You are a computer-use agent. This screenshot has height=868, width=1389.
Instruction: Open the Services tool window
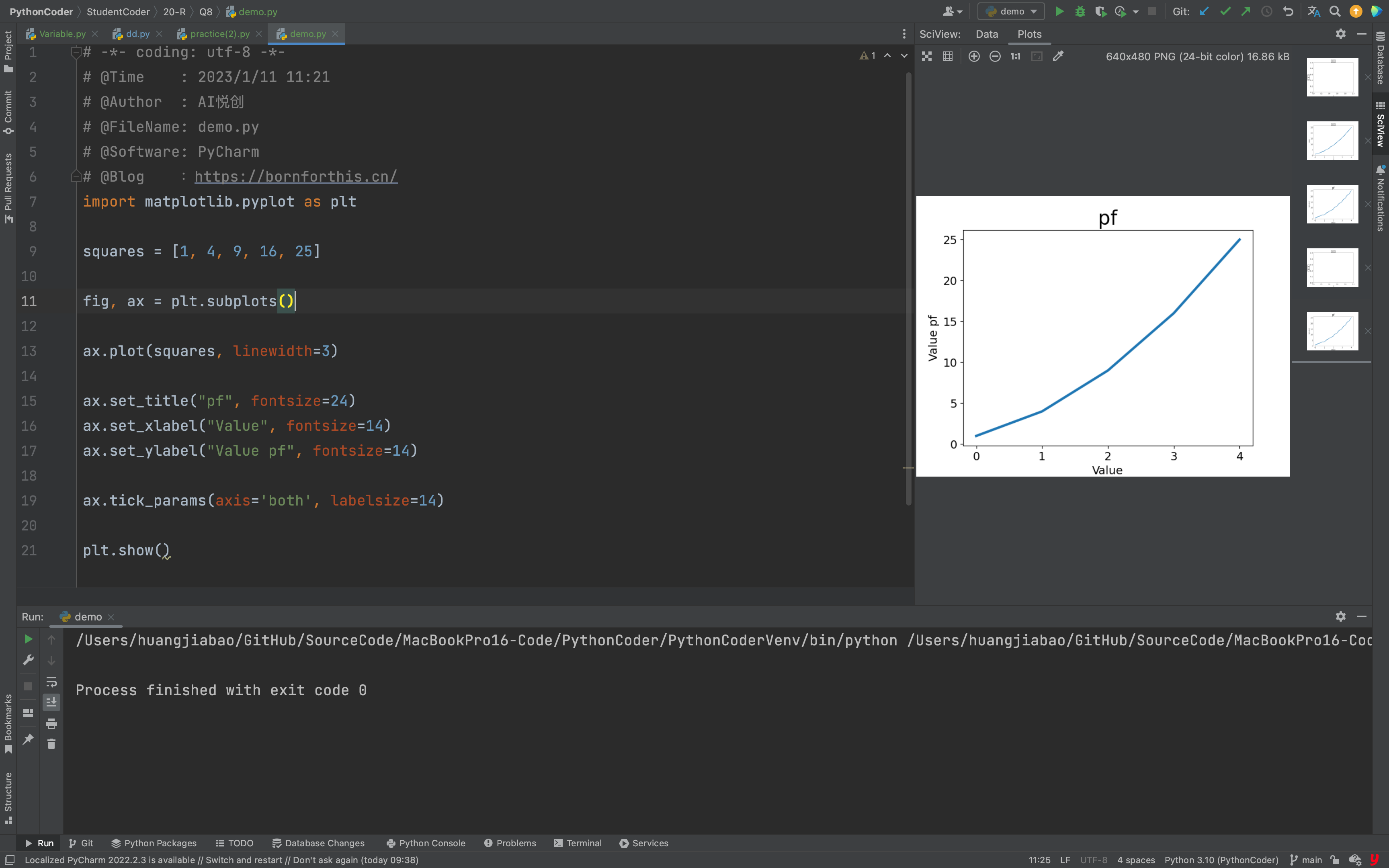click(643, 843)
